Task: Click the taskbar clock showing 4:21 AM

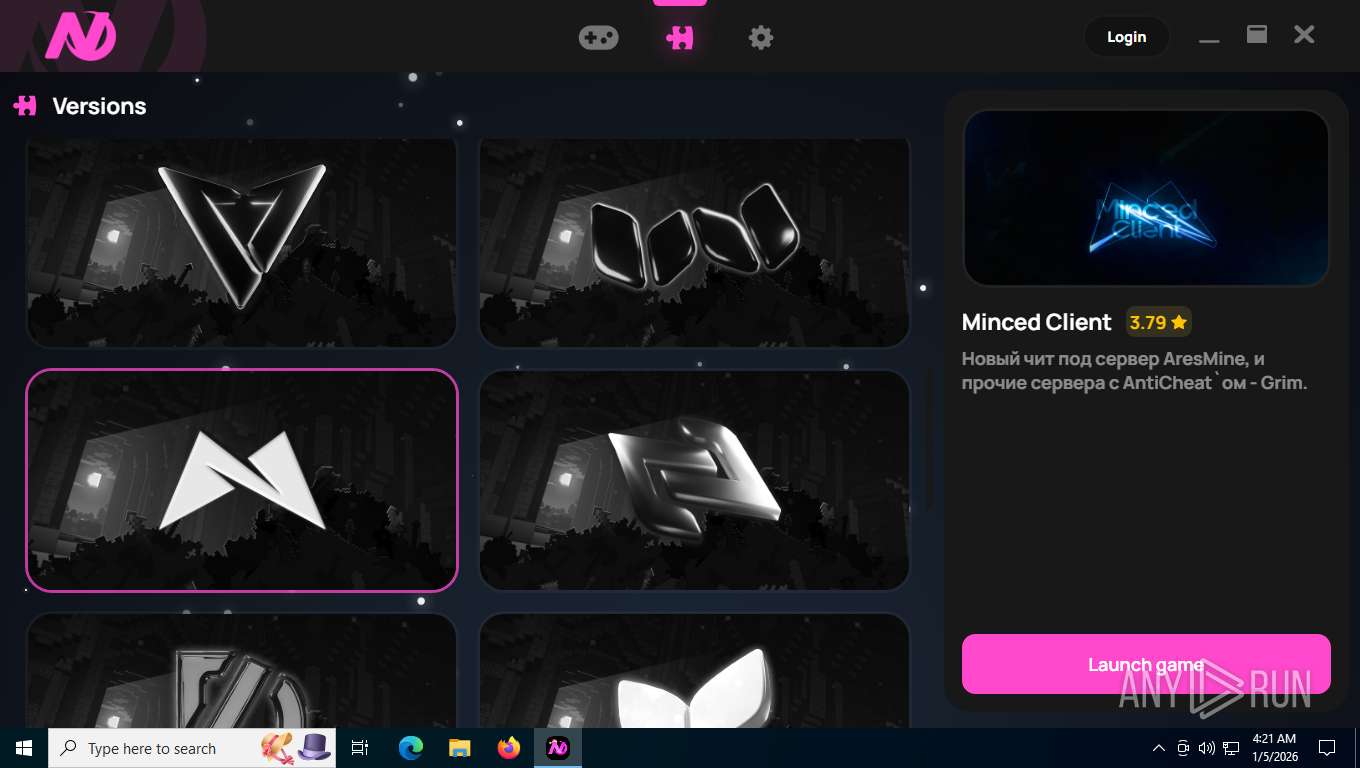Action: (1274, 748)
